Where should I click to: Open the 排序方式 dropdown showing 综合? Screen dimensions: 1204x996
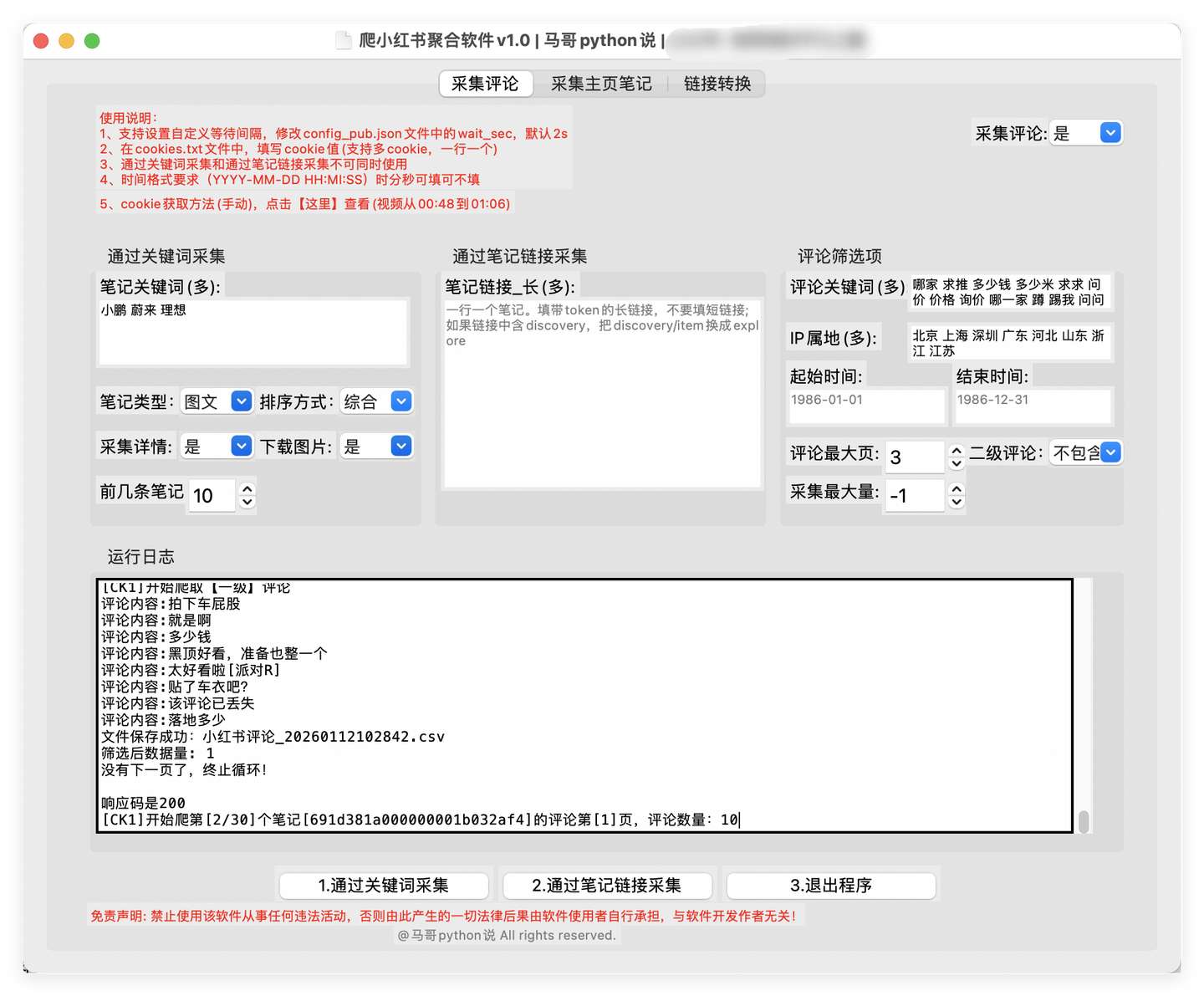pyautogui.click(x=400, y=401)
